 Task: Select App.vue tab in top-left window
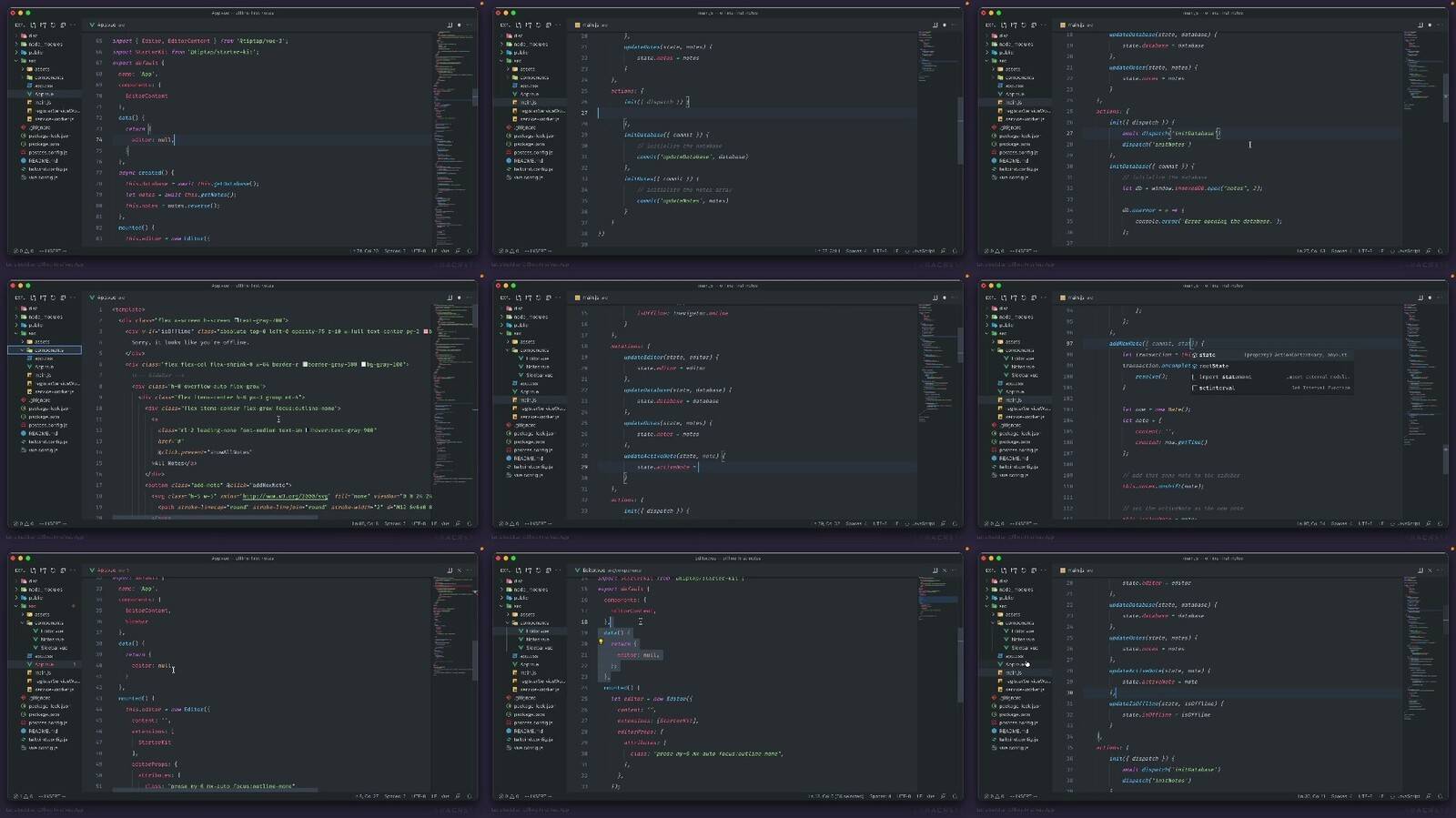point(107,25)
